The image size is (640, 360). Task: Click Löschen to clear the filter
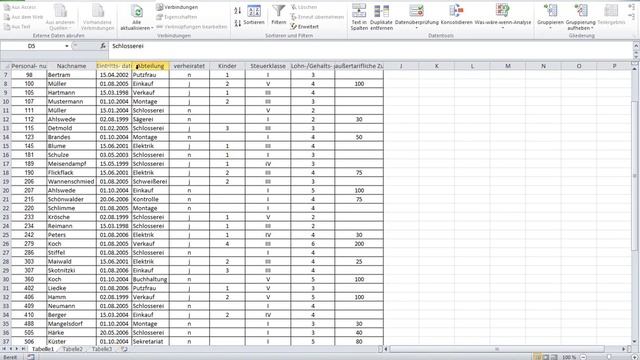tap(304, 7)
